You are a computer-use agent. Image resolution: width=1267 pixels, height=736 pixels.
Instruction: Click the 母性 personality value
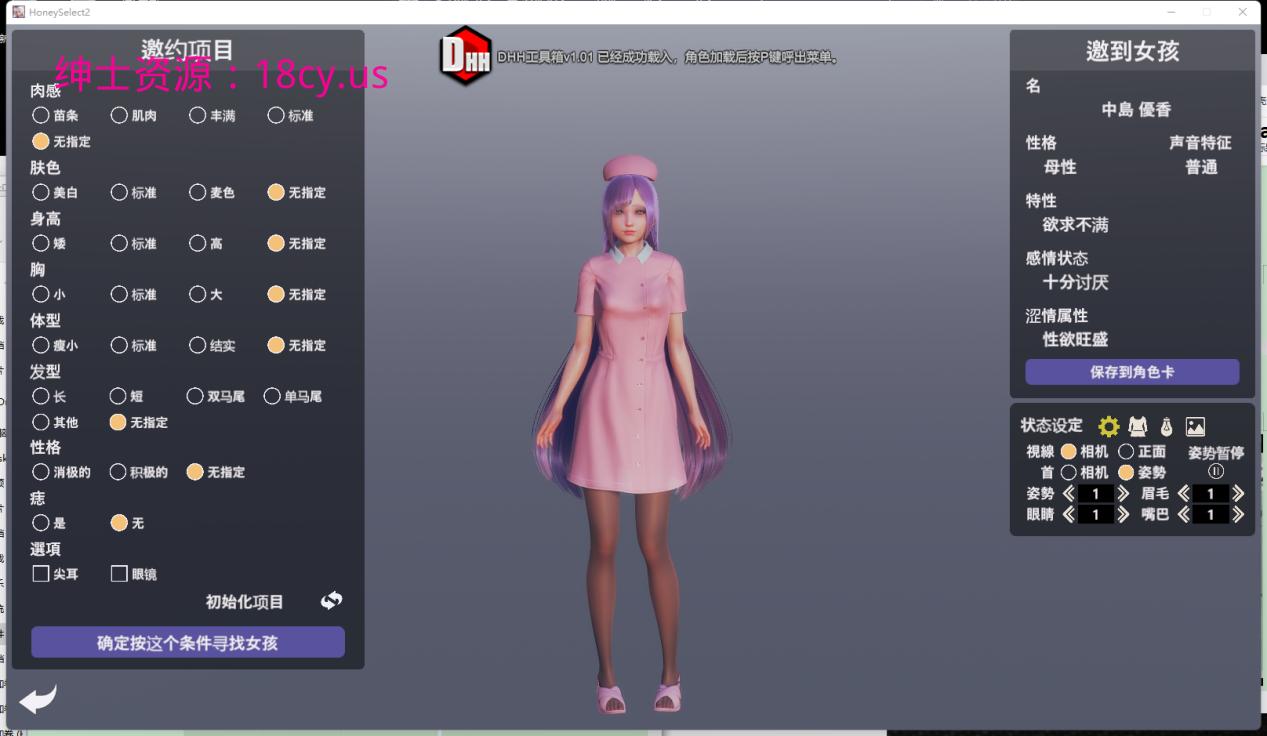(x=1060, y=167)
